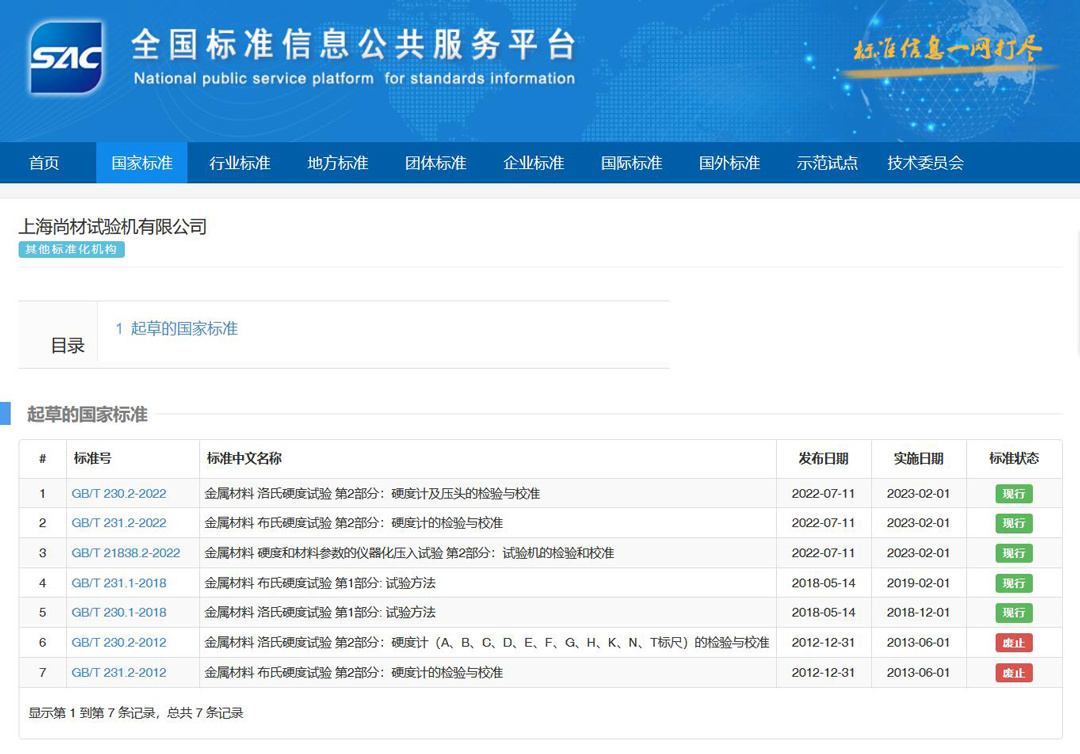The height and width of the screenshot is (754, 1080).
Task: Select title 仪器化压入试验 第2部分：试验机的检验和校准
Action: tap(409, 553)
